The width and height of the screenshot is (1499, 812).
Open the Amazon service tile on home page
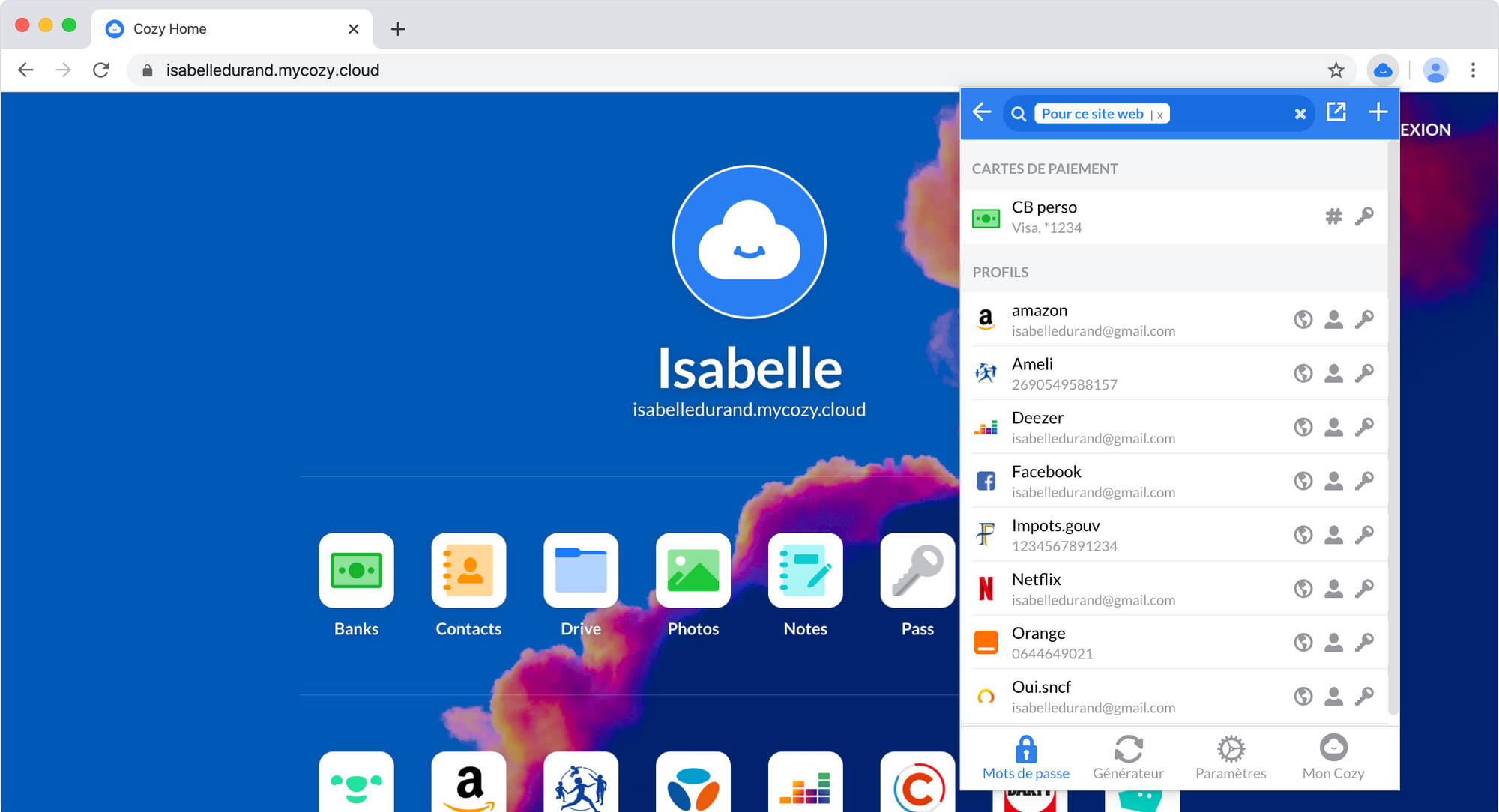tap(468, 781)
